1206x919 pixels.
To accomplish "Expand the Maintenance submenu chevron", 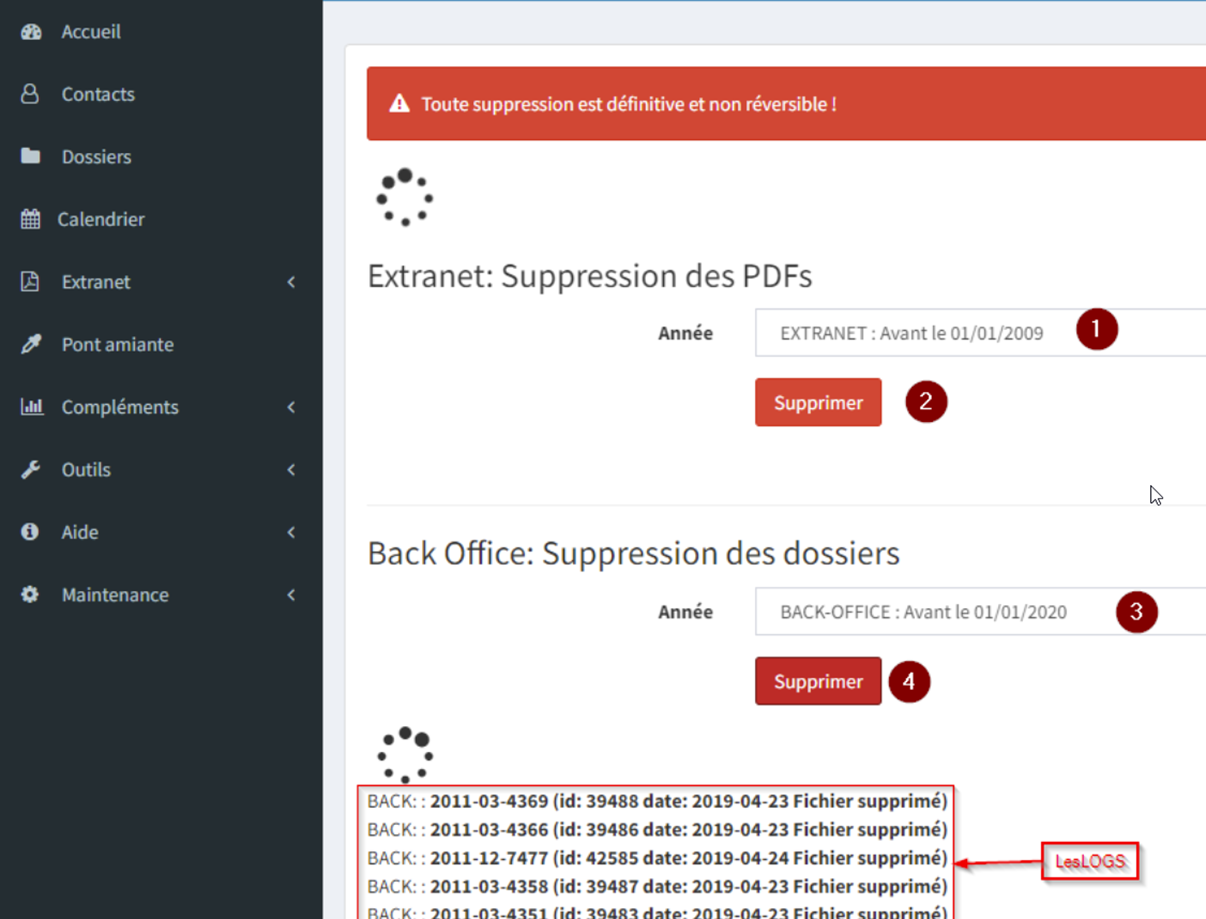I will click(291, 595).
